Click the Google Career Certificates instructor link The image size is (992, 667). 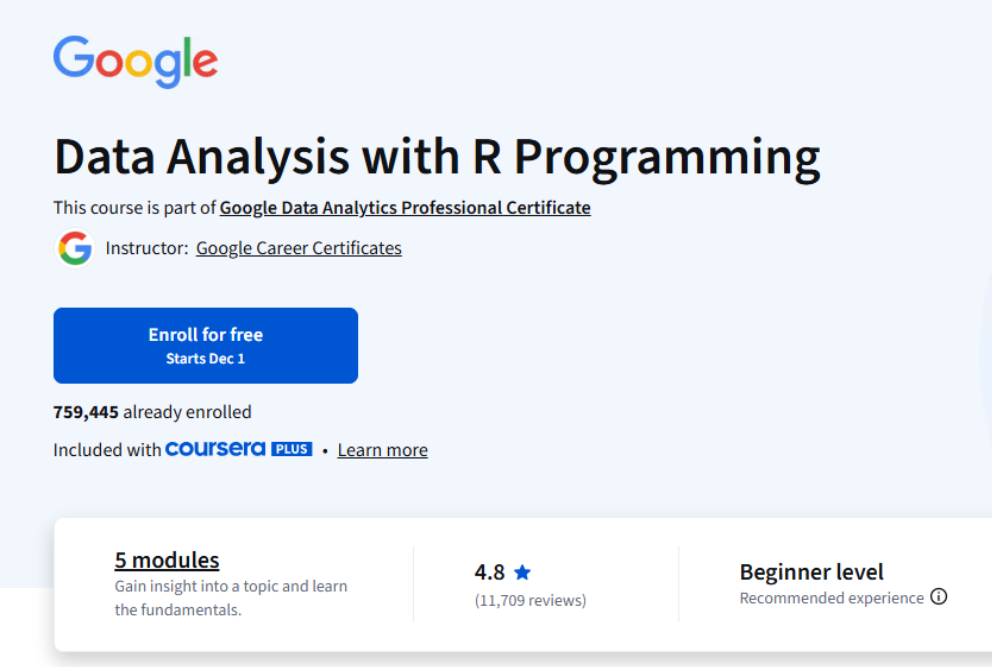coord(298,248)
